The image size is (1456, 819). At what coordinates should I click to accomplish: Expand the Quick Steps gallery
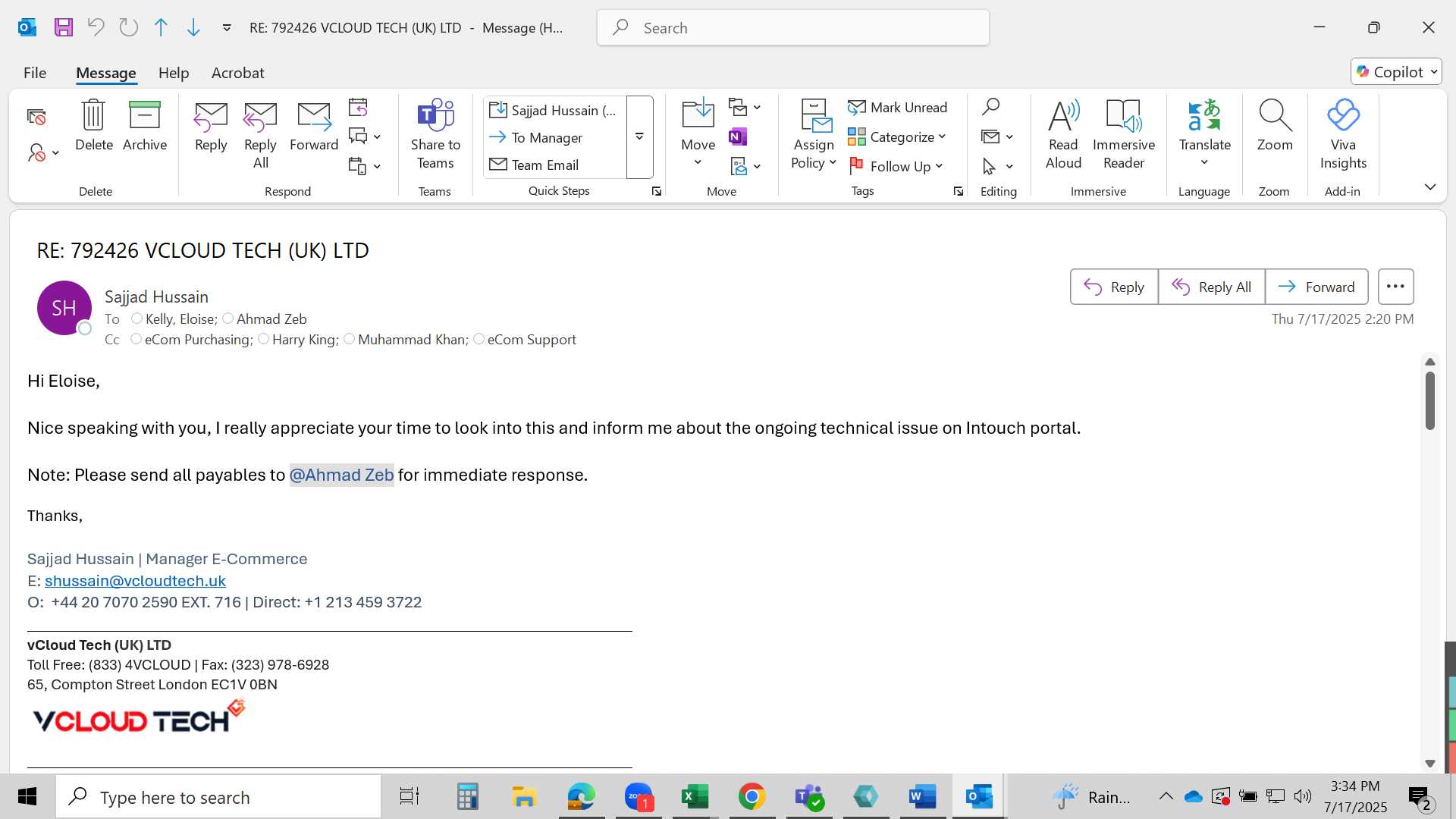639,137
